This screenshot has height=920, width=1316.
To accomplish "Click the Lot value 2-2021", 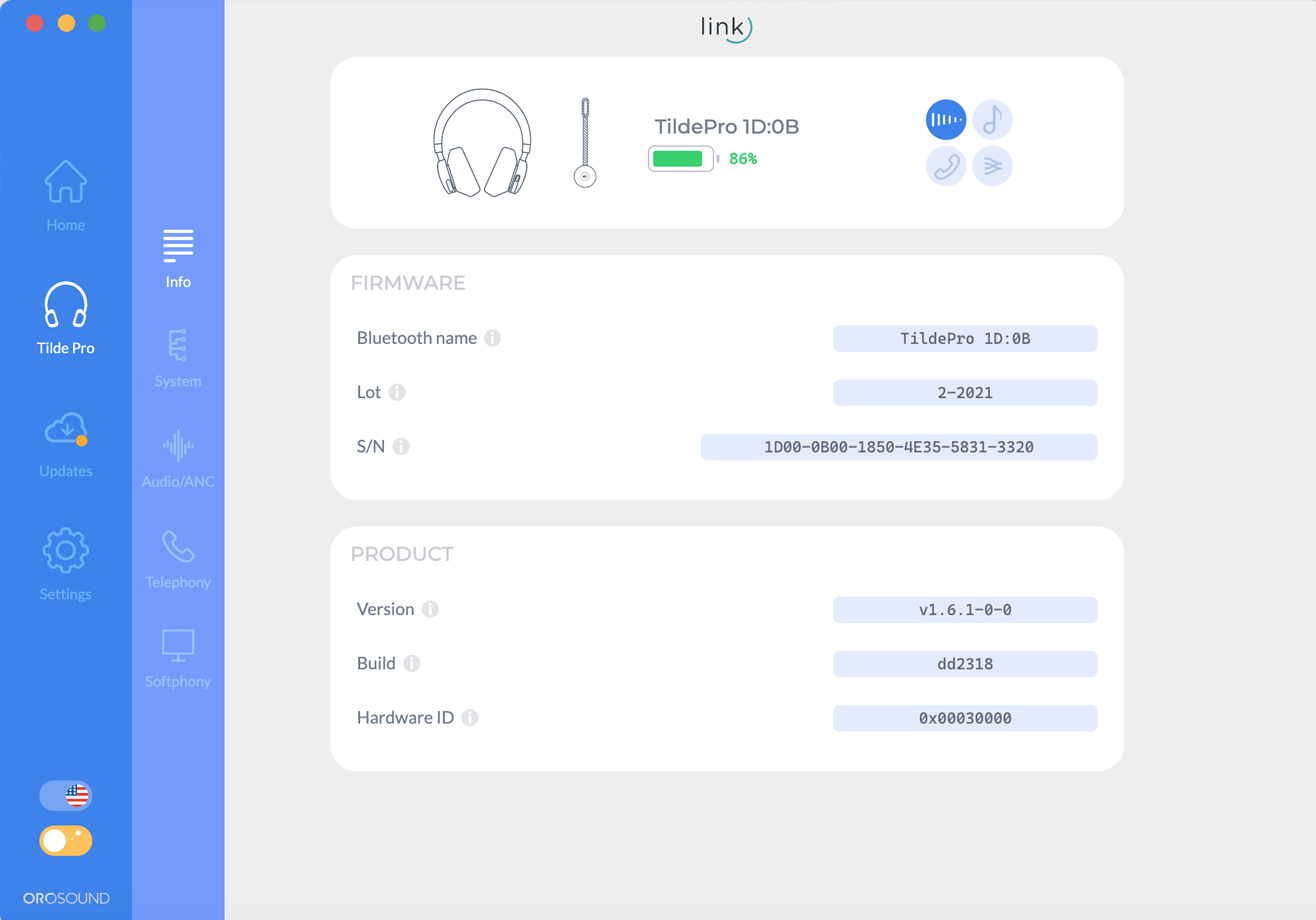I will point(965,393).
